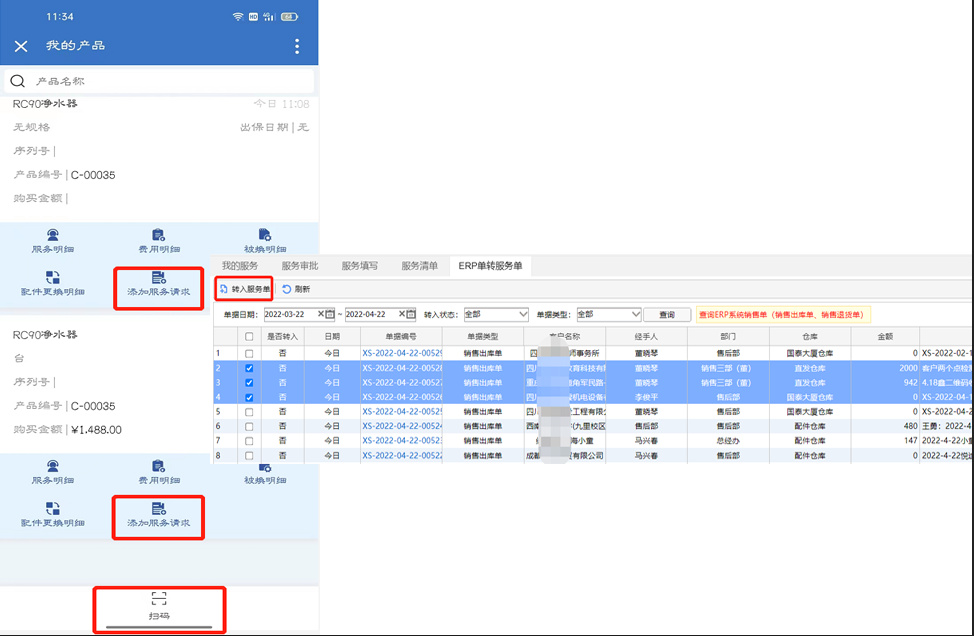Open the three-dot menu in 我的产品 header

[x=297, y=46]
